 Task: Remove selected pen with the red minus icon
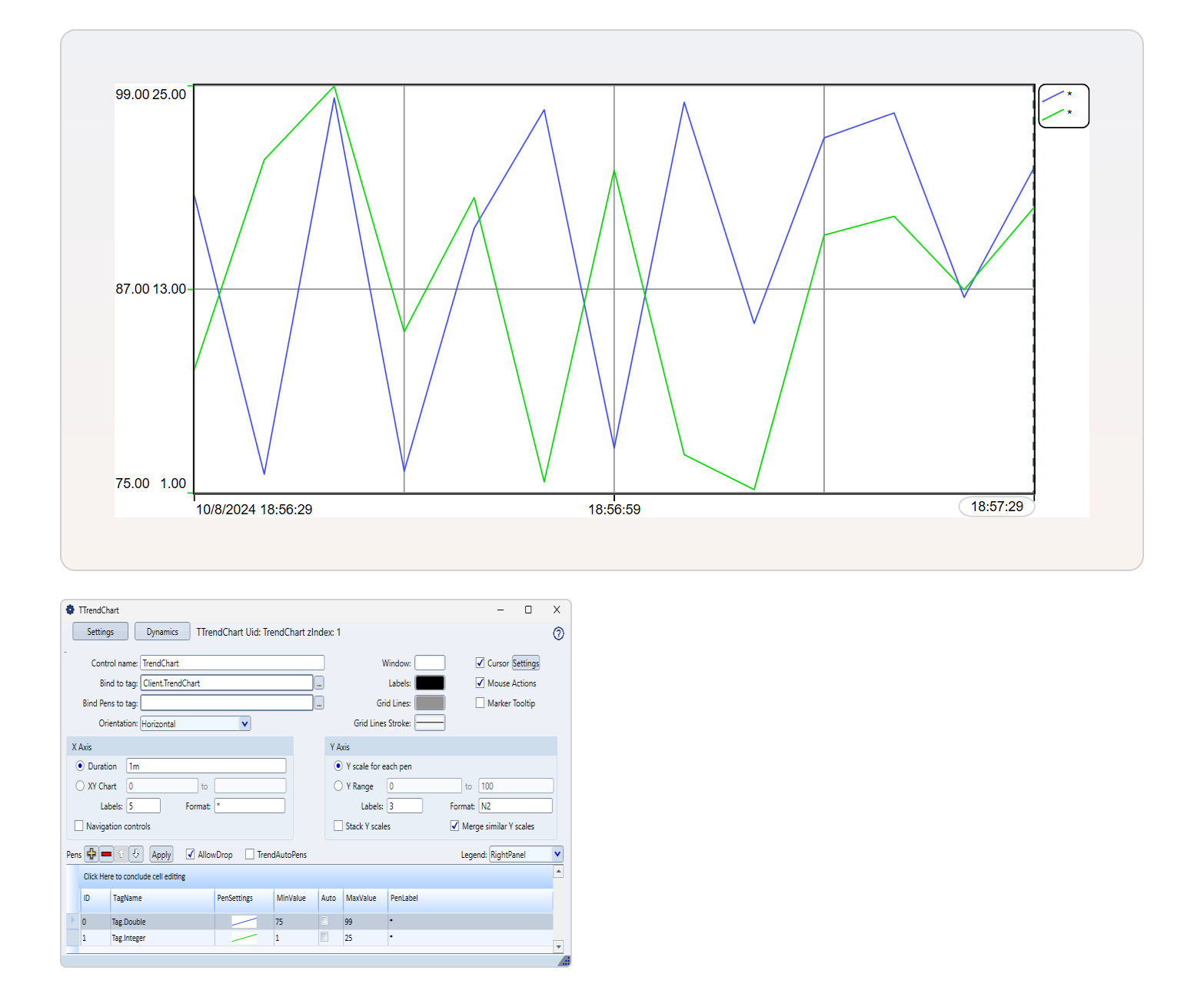[x=106, y=854]
